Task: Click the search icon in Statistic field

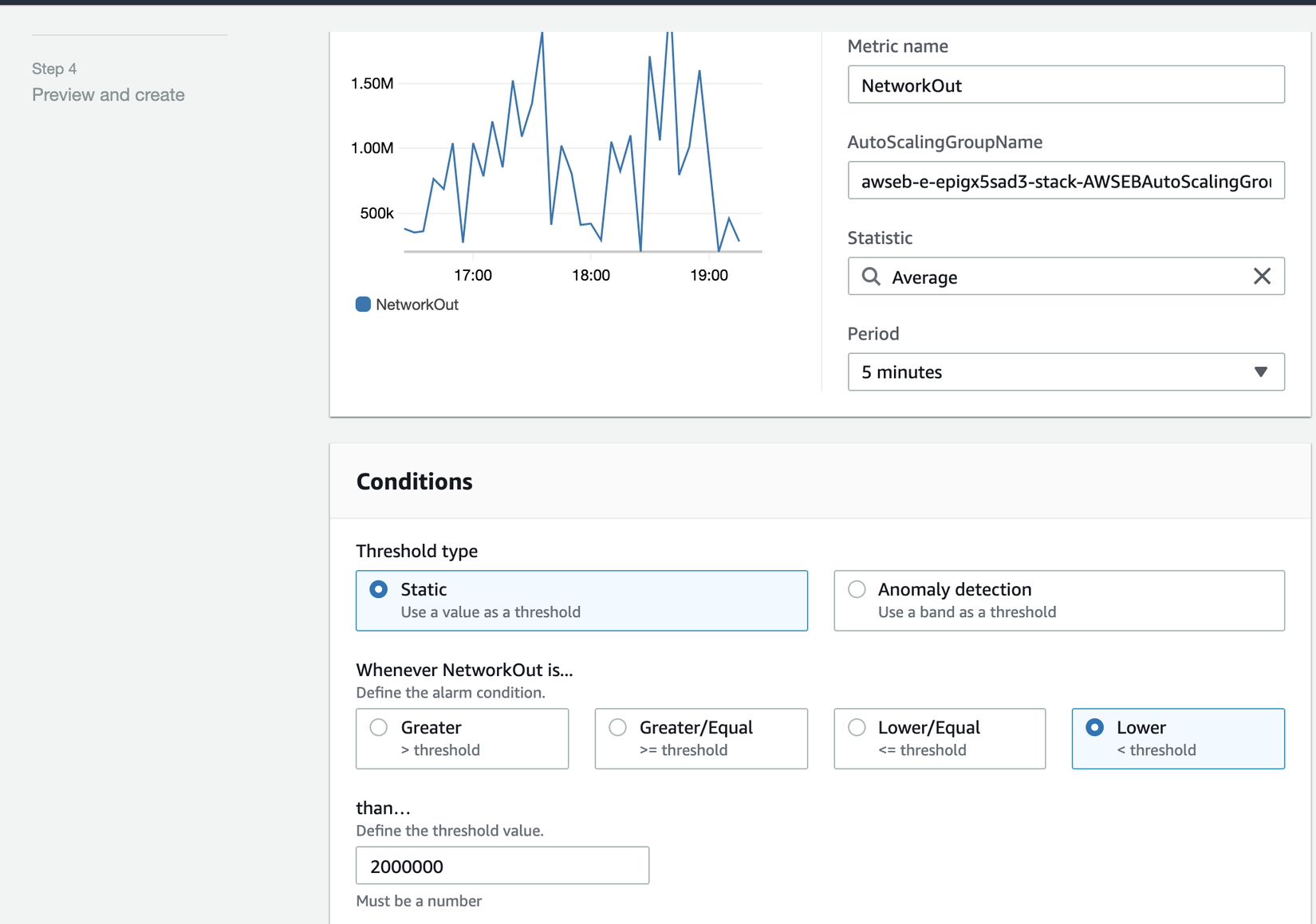Action: point(871,277)
